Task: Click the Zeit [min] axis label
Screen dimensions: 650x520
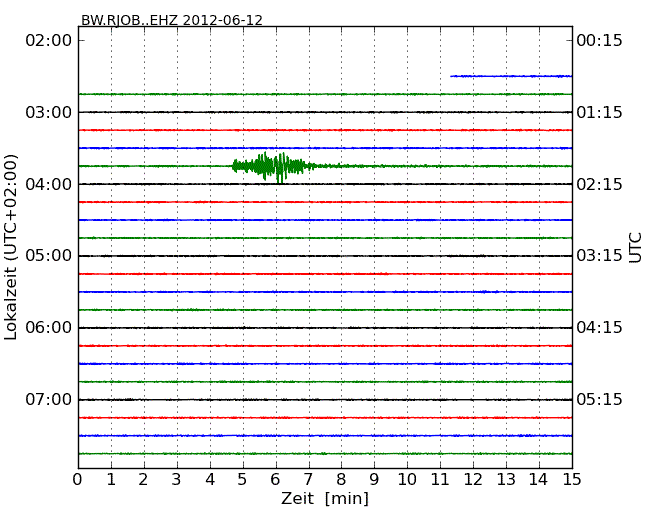Action: point(325,498)
